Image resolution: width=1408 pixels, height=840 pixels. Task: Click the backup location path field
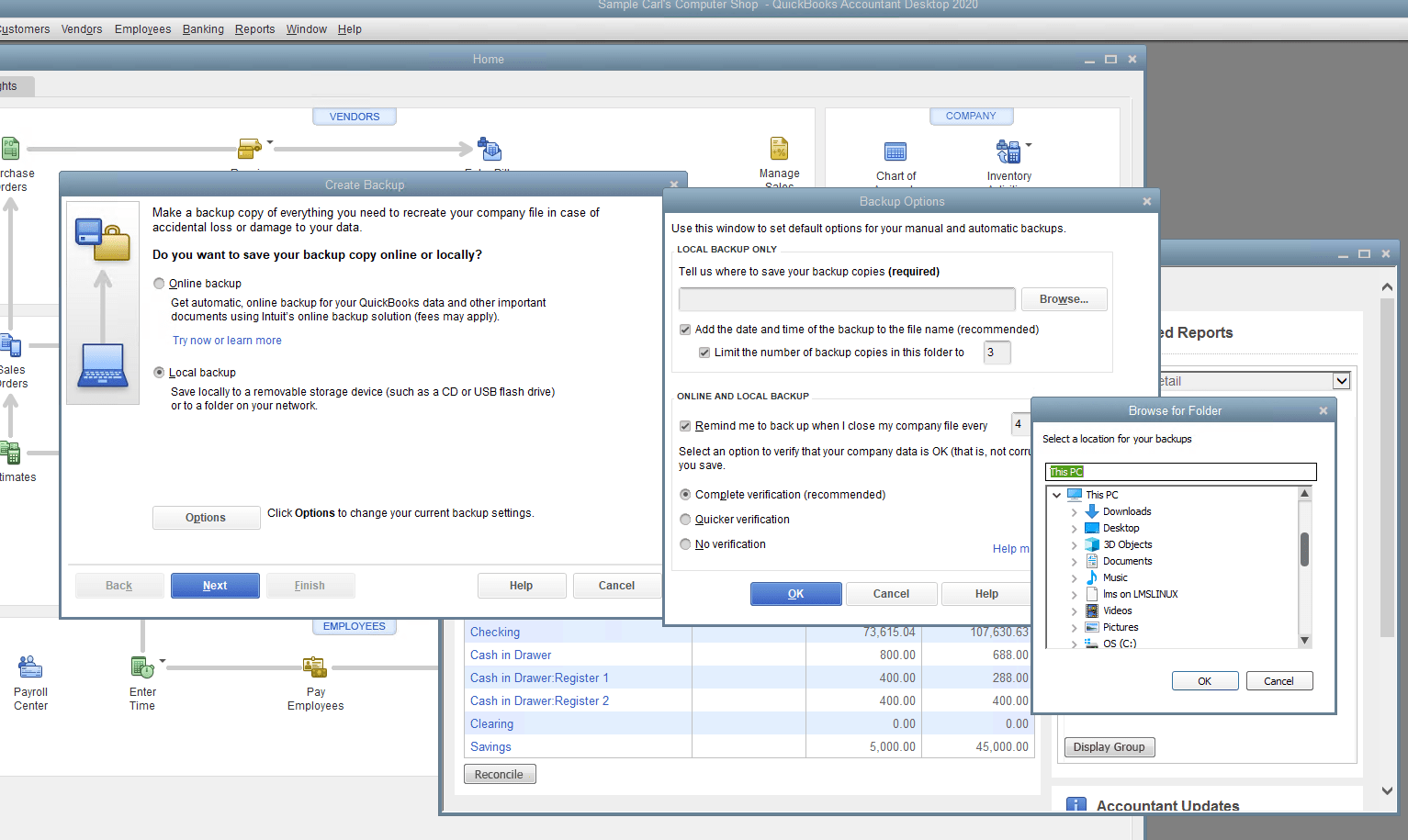tap(847, 299)
